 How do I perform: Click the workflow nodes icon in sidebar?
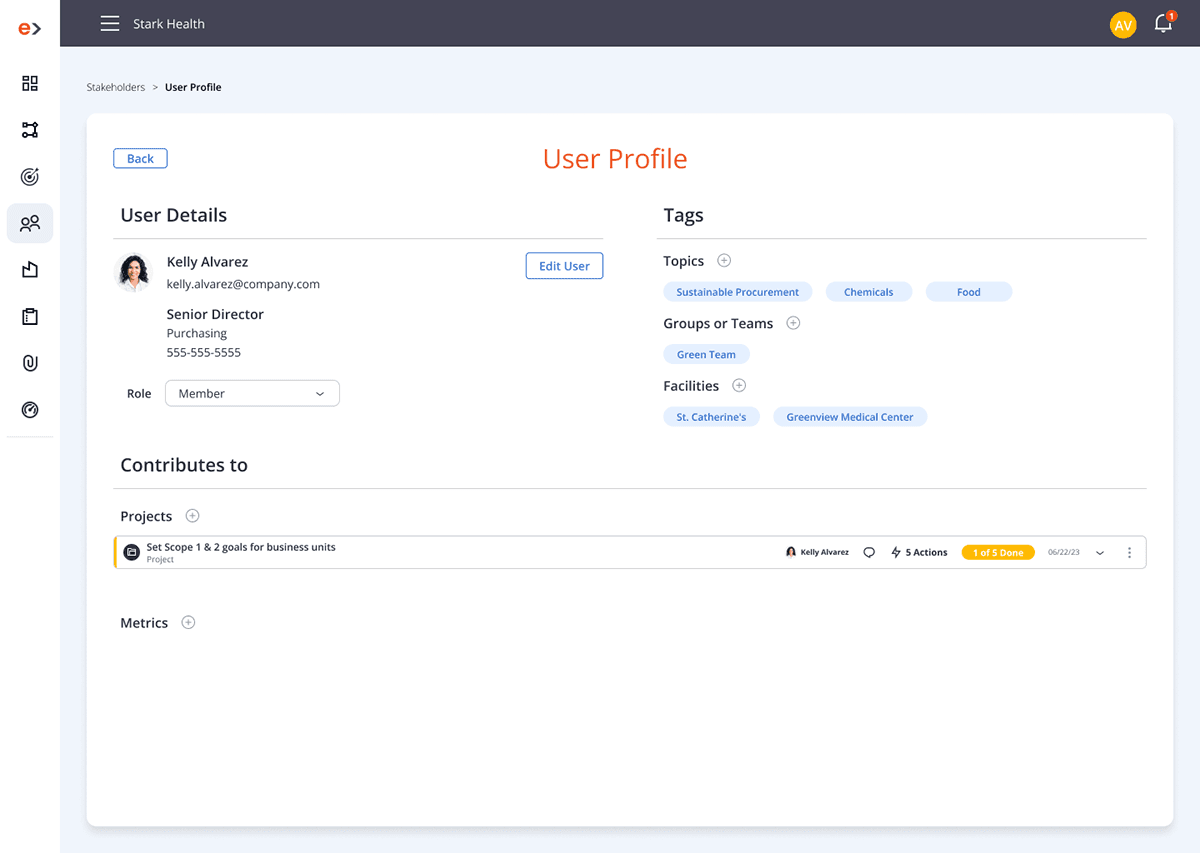pos(30,130)
